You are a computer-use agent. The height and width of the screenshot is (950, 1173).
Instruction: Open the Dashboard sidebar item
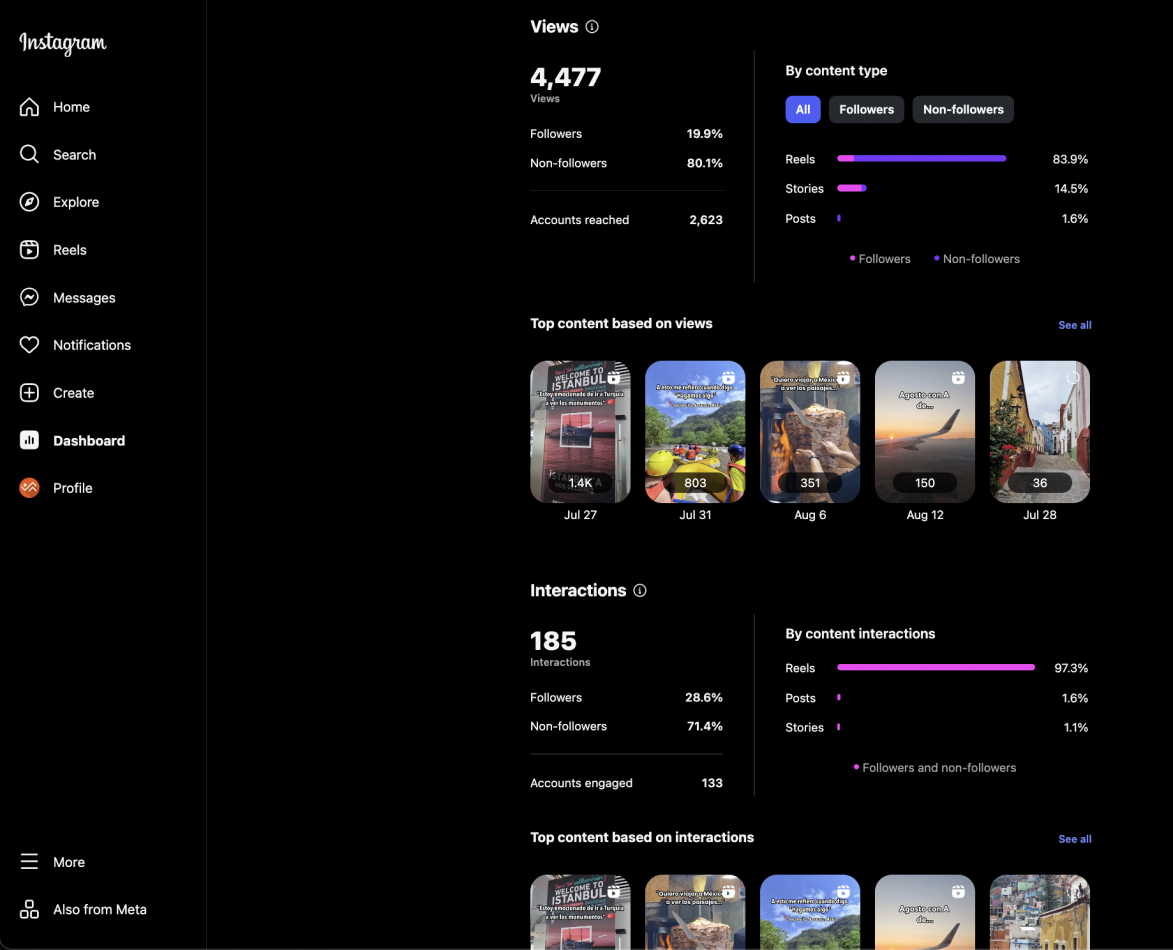(x=88, y=441)
